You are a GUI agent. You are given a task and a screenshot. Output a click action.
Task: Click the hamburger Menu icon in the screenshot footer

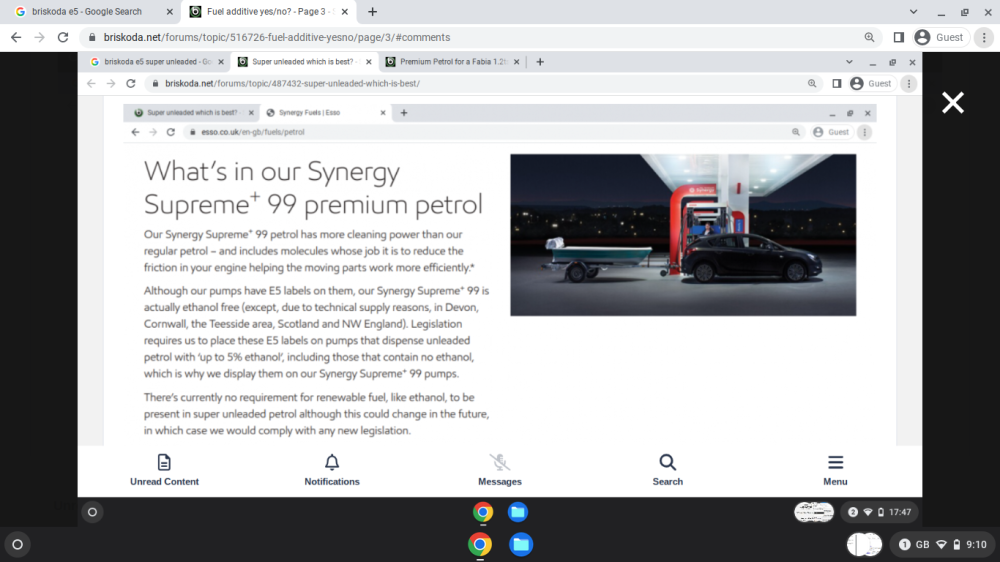pos(835,462)
